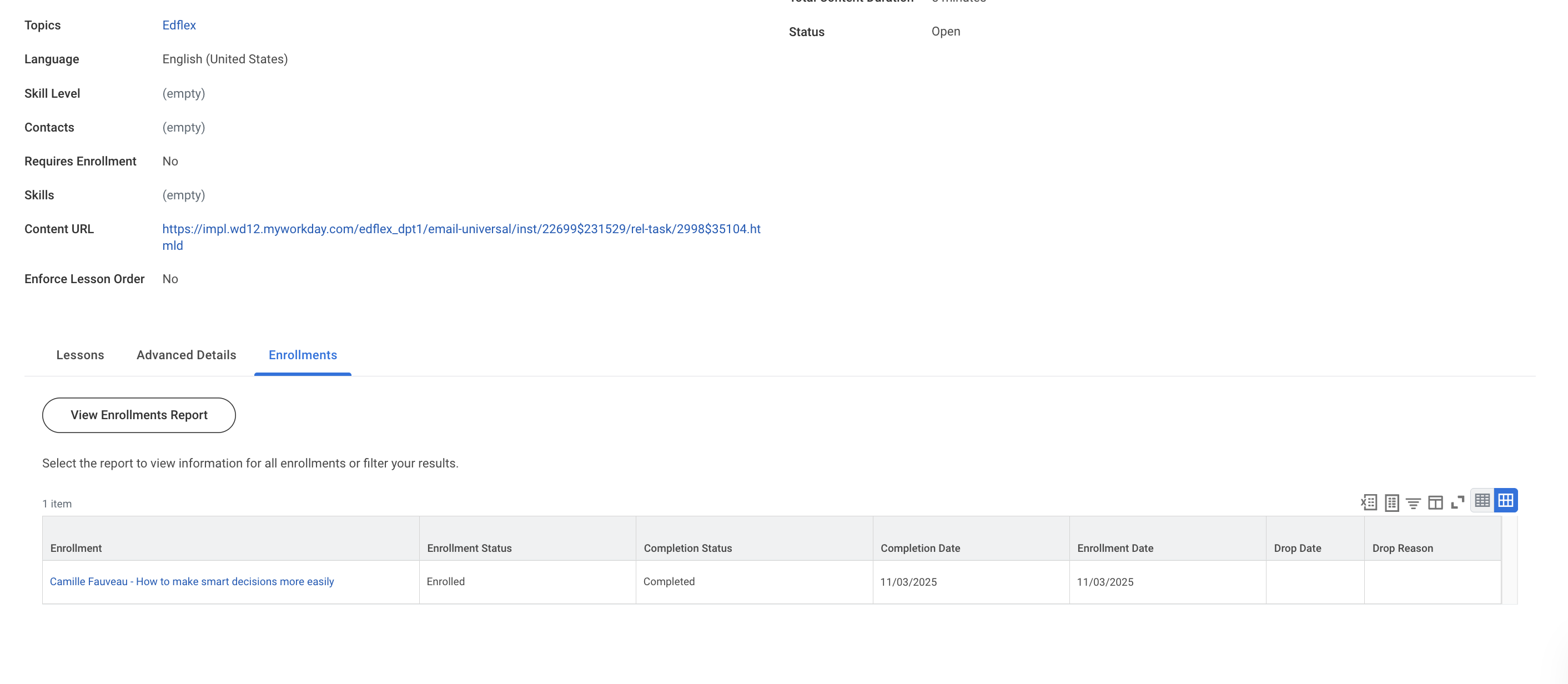Switch to the Advanced Details tab
This screenshot has width=1568, height=684.
pyautogui.click(x=186, y=355)
